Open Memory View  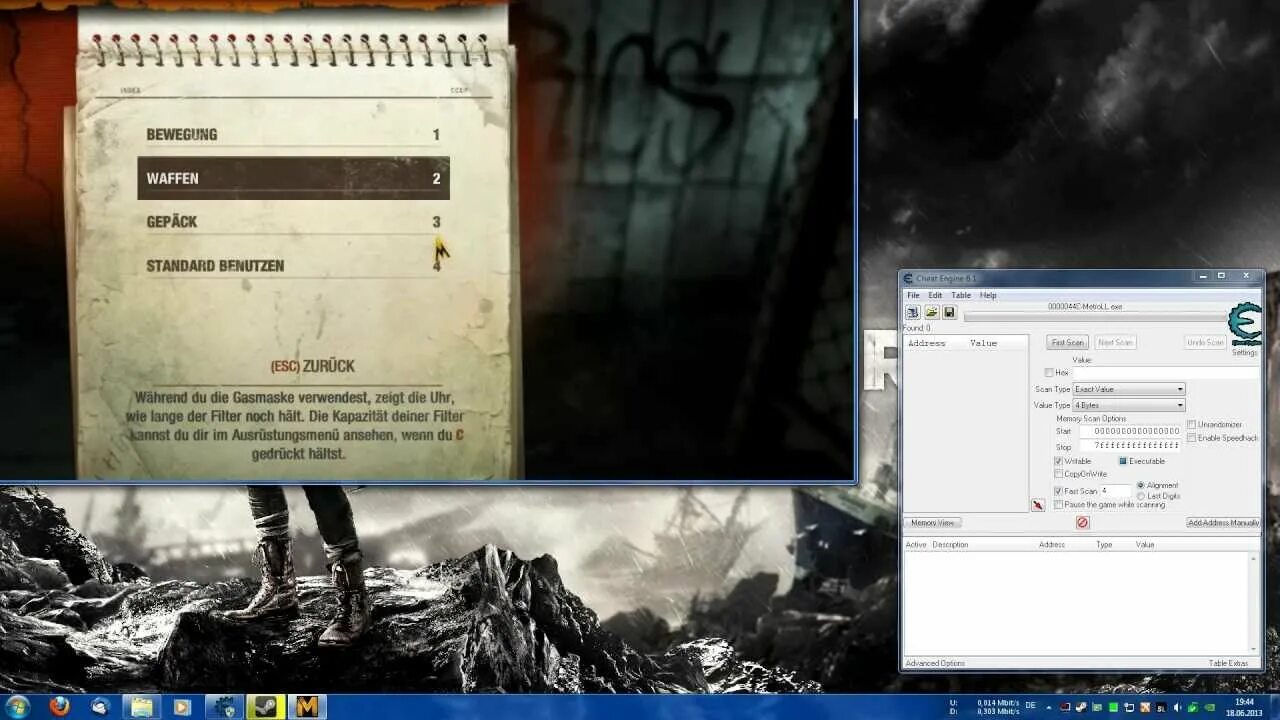(932, 523)
